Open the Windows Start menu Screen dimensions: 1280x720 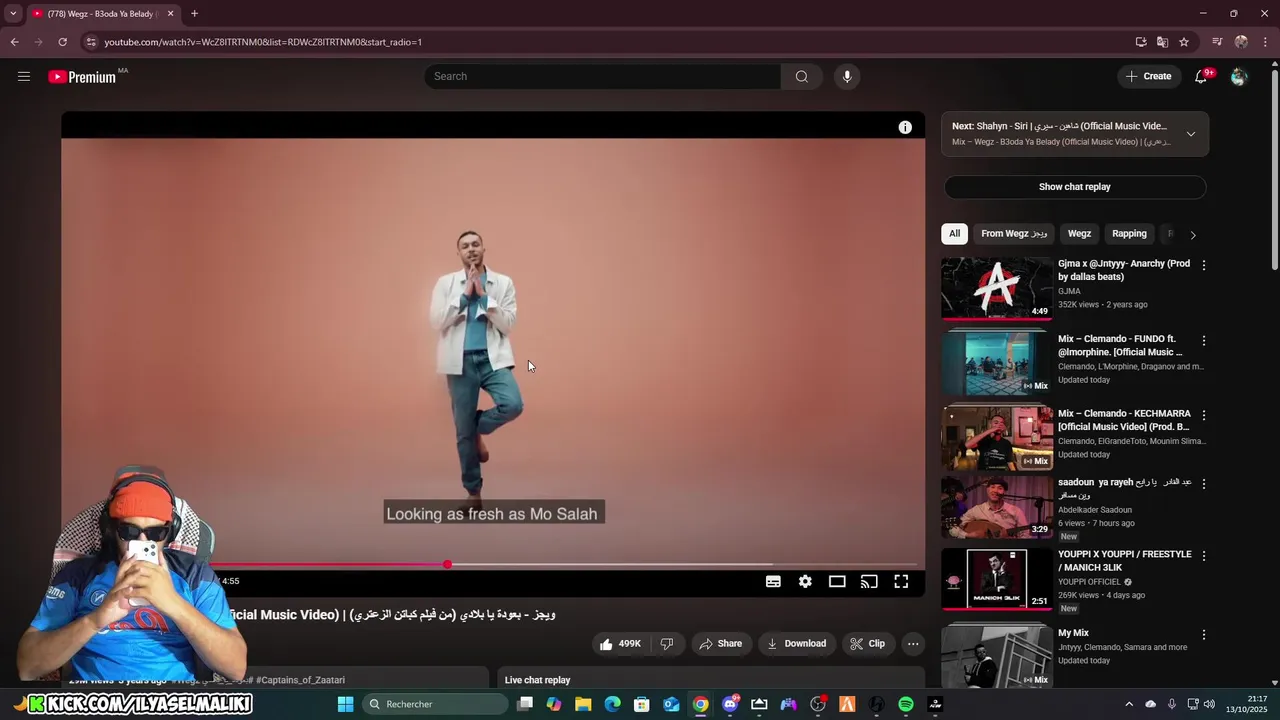point(345,704)
